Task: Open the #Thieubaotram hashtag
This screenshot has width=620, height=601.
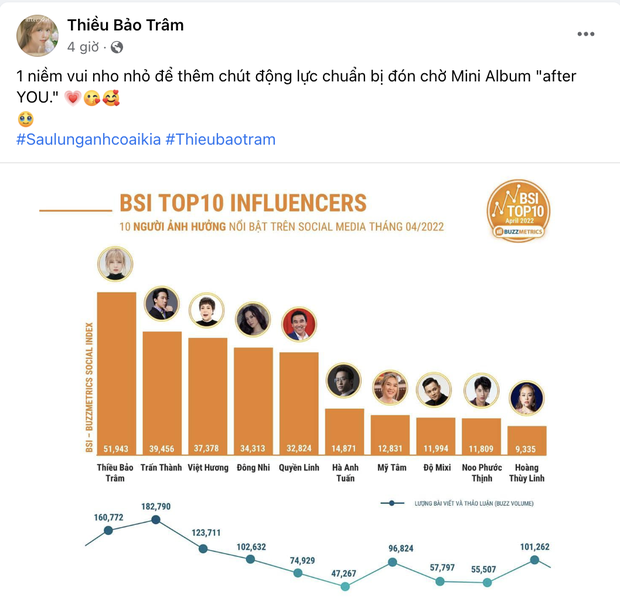Action: coord(220,139)
